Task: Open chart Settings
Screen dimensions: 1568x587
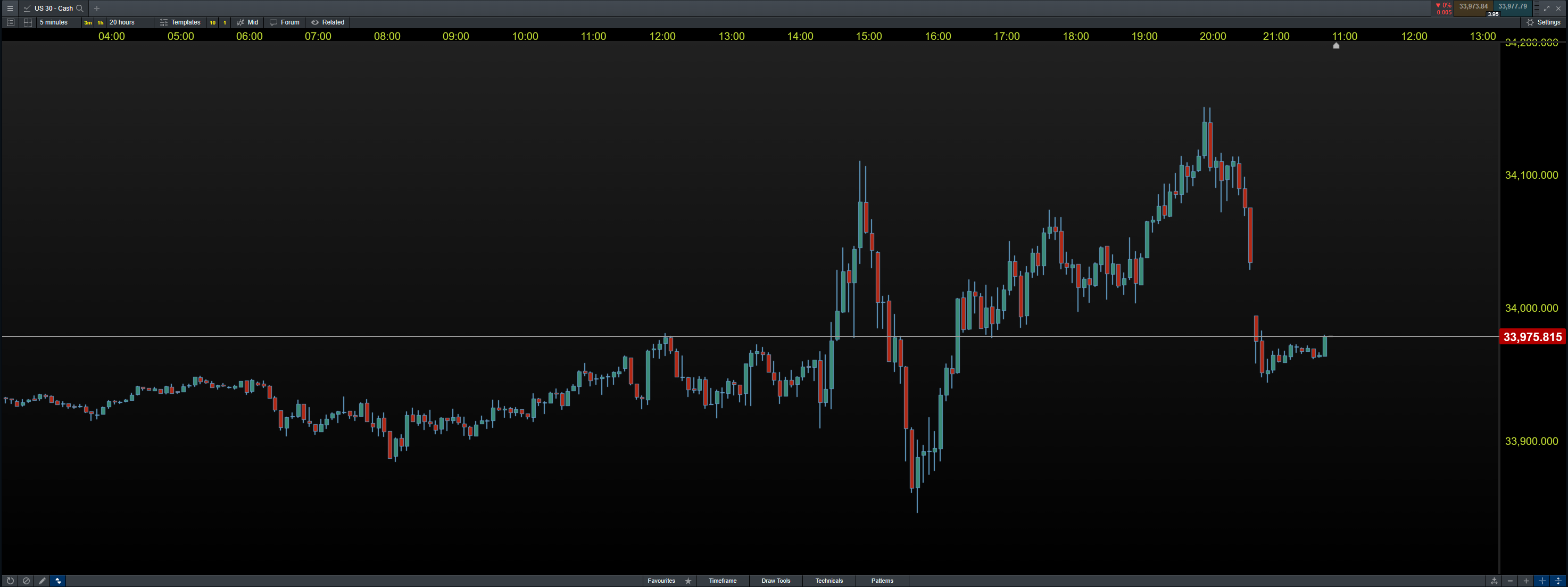Action: [1543, 22]
